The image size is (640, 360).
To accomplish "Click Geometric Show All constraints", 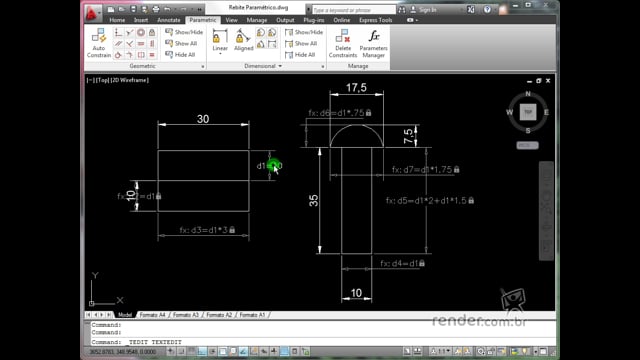I will coord(181,43).
